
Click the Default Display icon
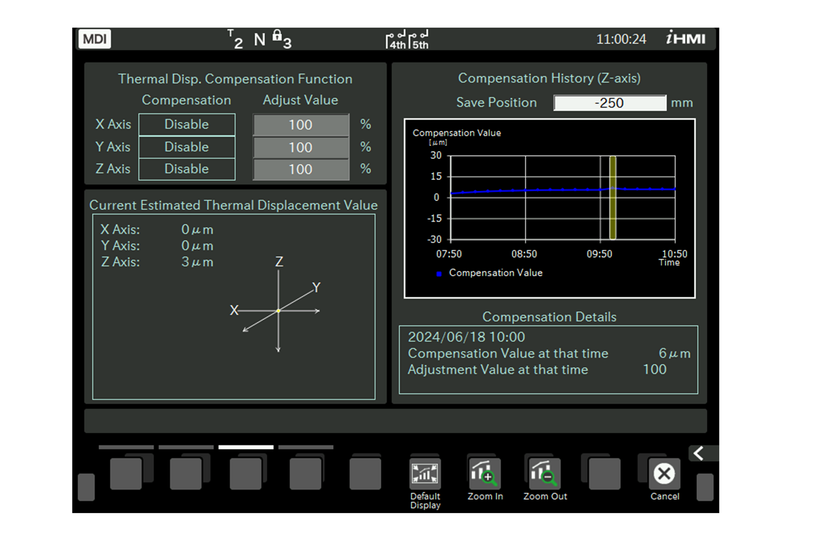[x=425, y=475]
